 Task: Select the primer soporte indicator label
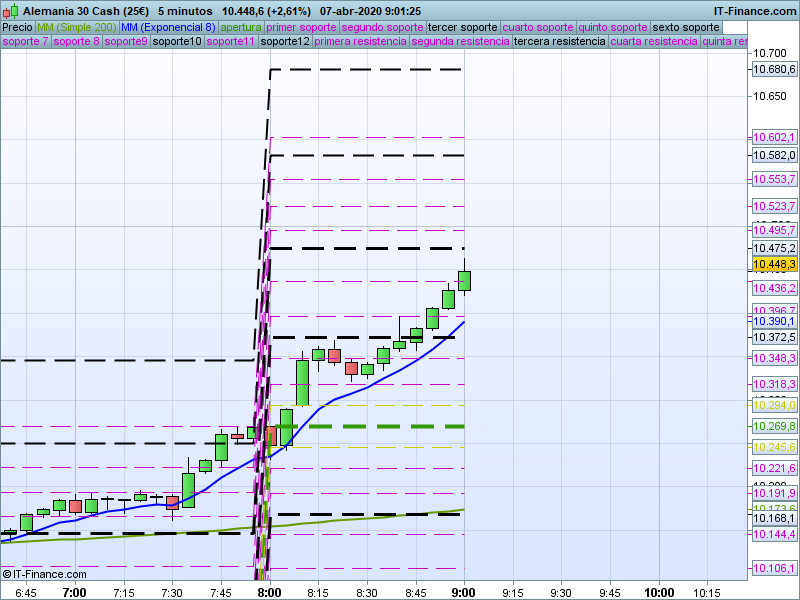[302, 27]
